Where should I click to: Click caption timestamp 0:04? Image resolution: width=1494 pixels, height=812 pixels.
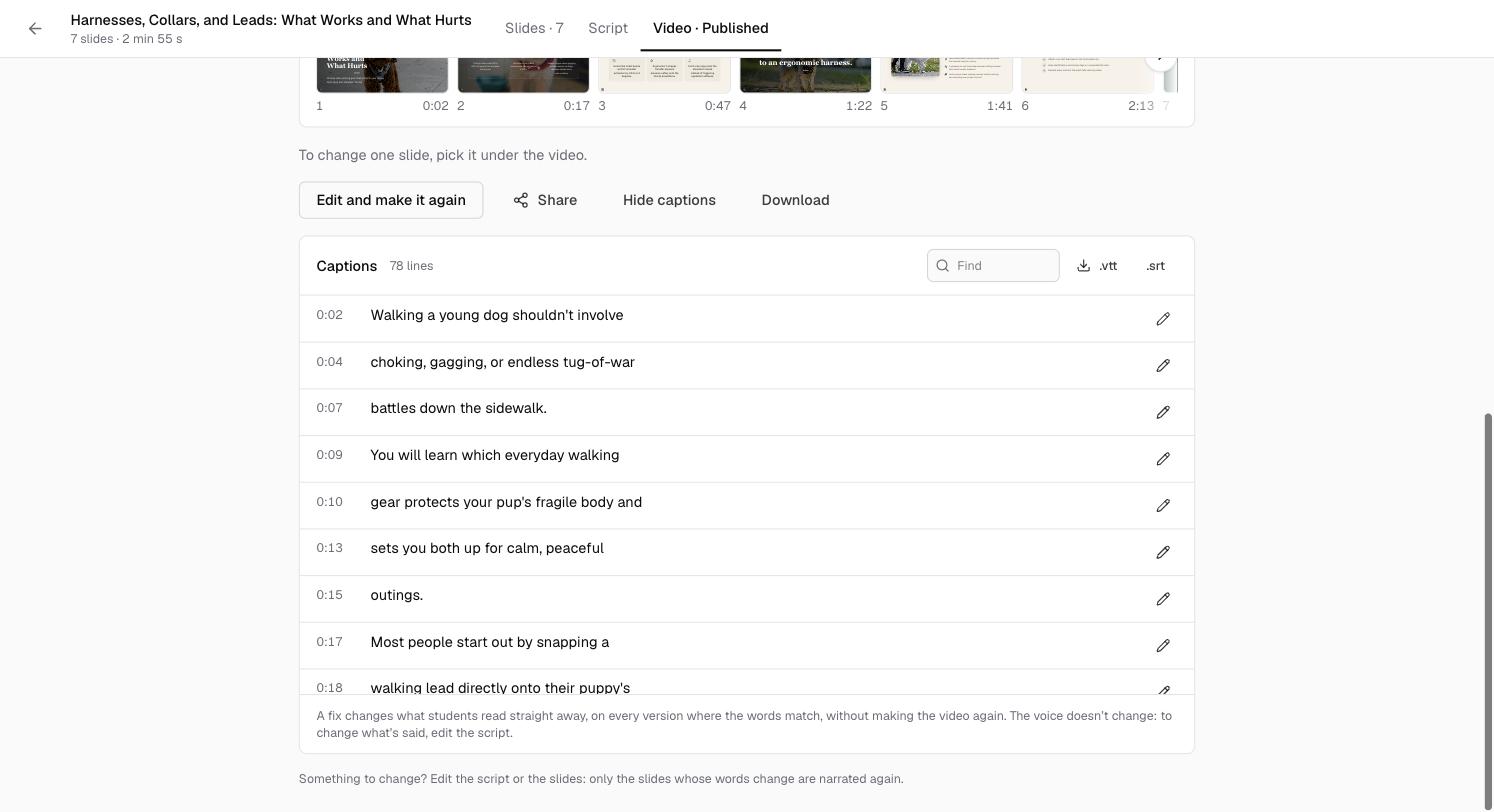(x=329, y=362)
